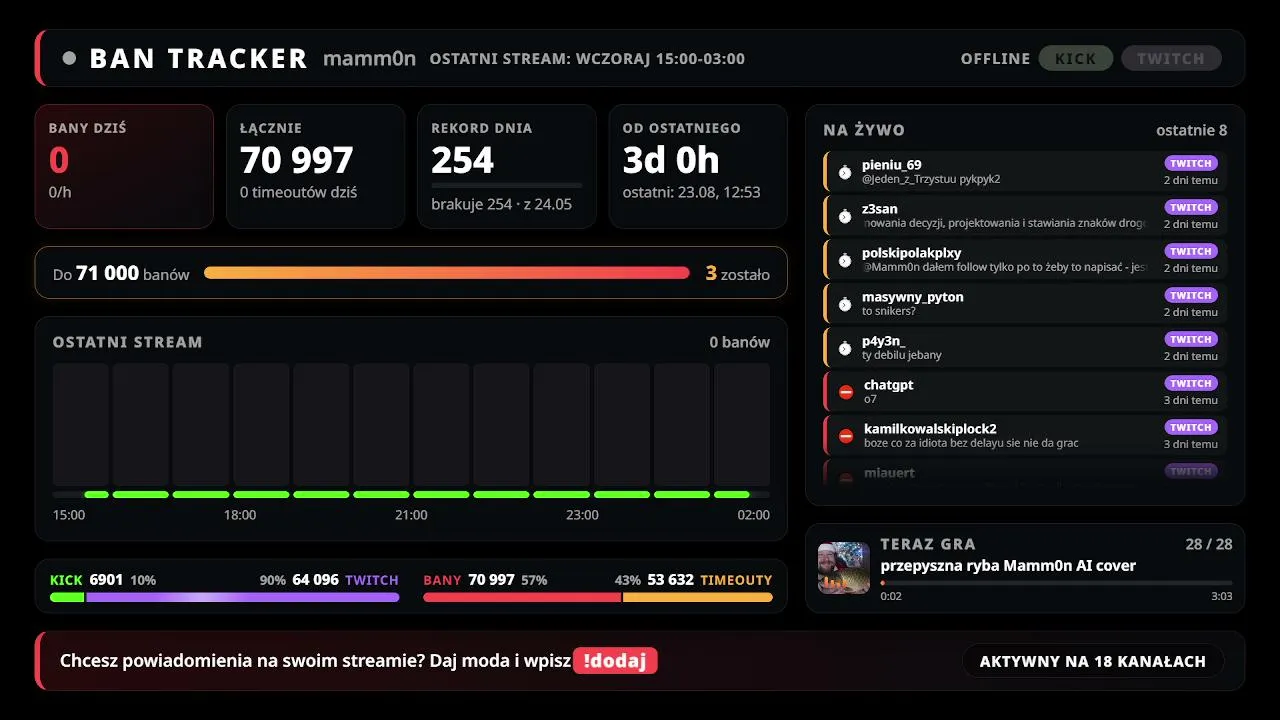Click the rekord dnia progress bar
The image size is (1280, 720).
click(x=507, y=185)
